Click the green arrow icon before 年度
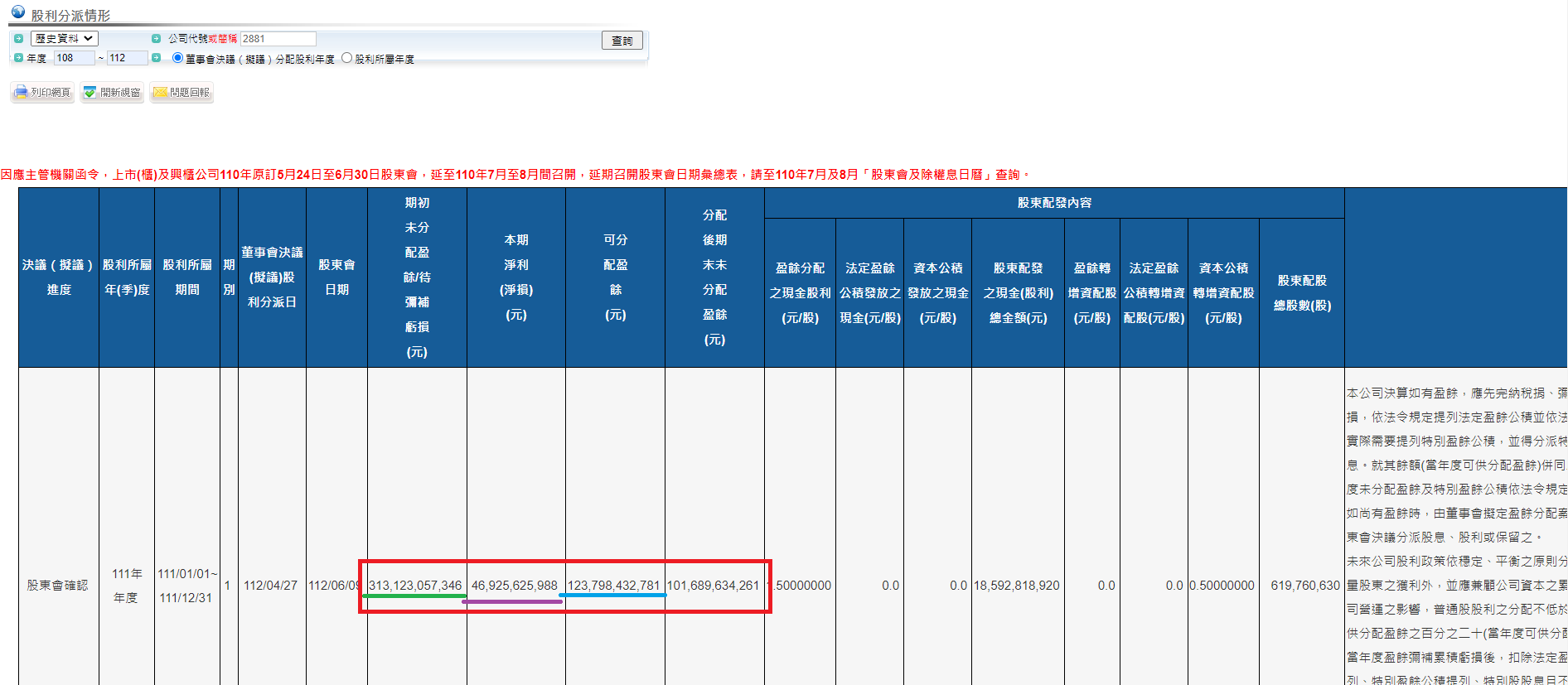The height and width of the screenshot is (685, 1568). point(18,58)
